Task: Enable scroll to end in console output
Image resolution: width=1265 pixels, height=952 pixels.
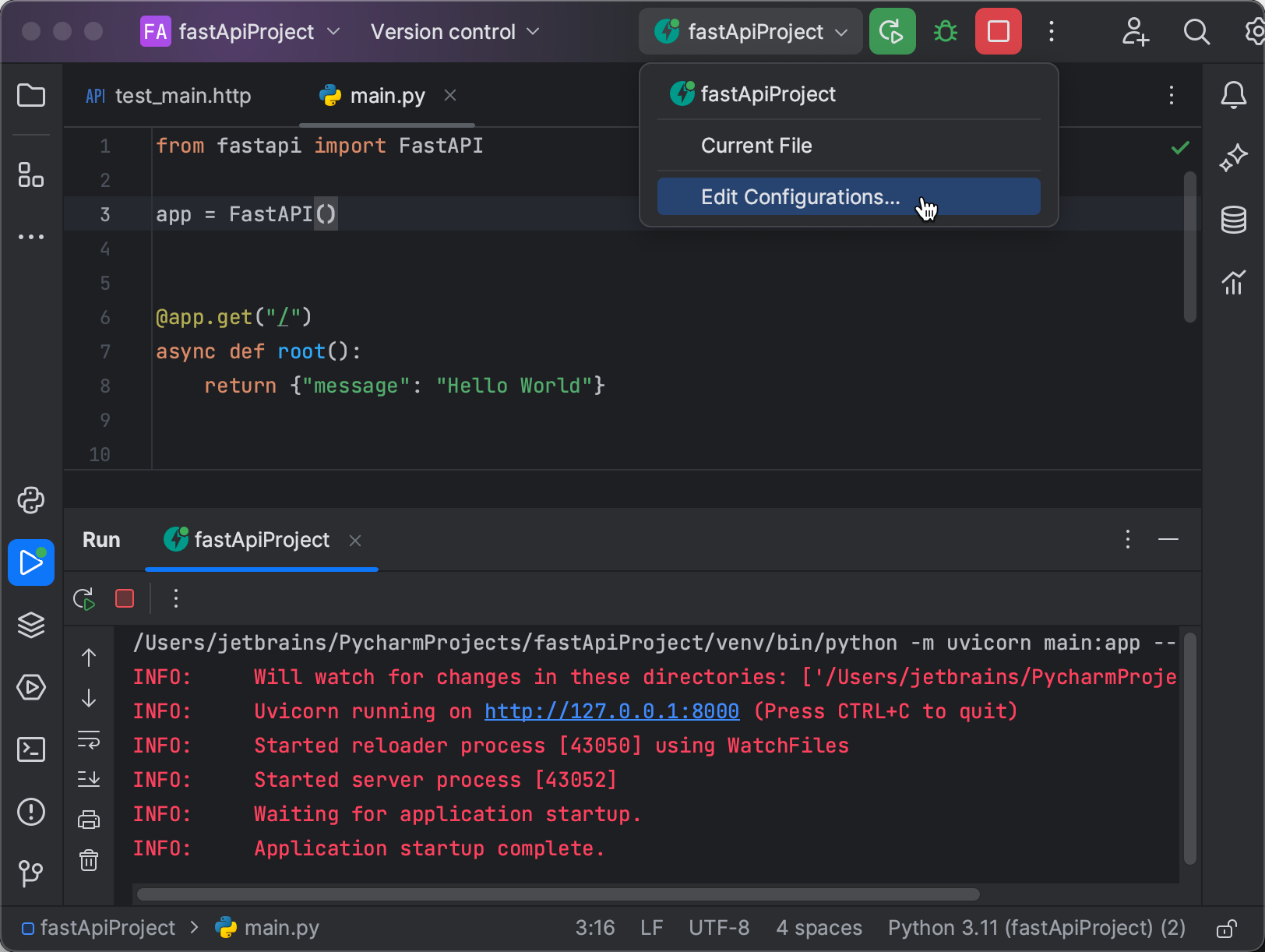Action: coord(90,778)
